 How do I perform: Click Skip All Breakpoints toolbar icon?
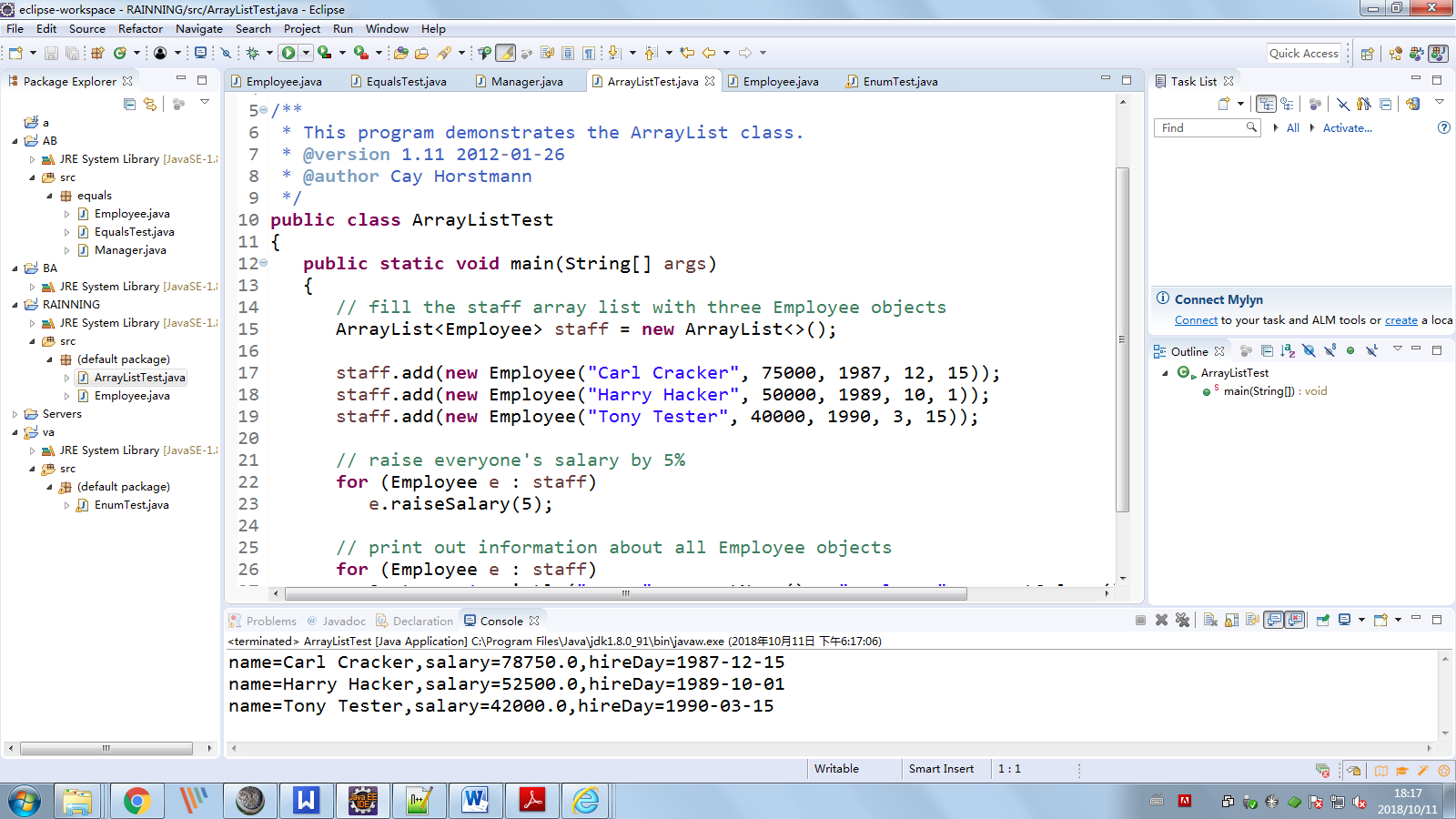click(x=226, y=53)
